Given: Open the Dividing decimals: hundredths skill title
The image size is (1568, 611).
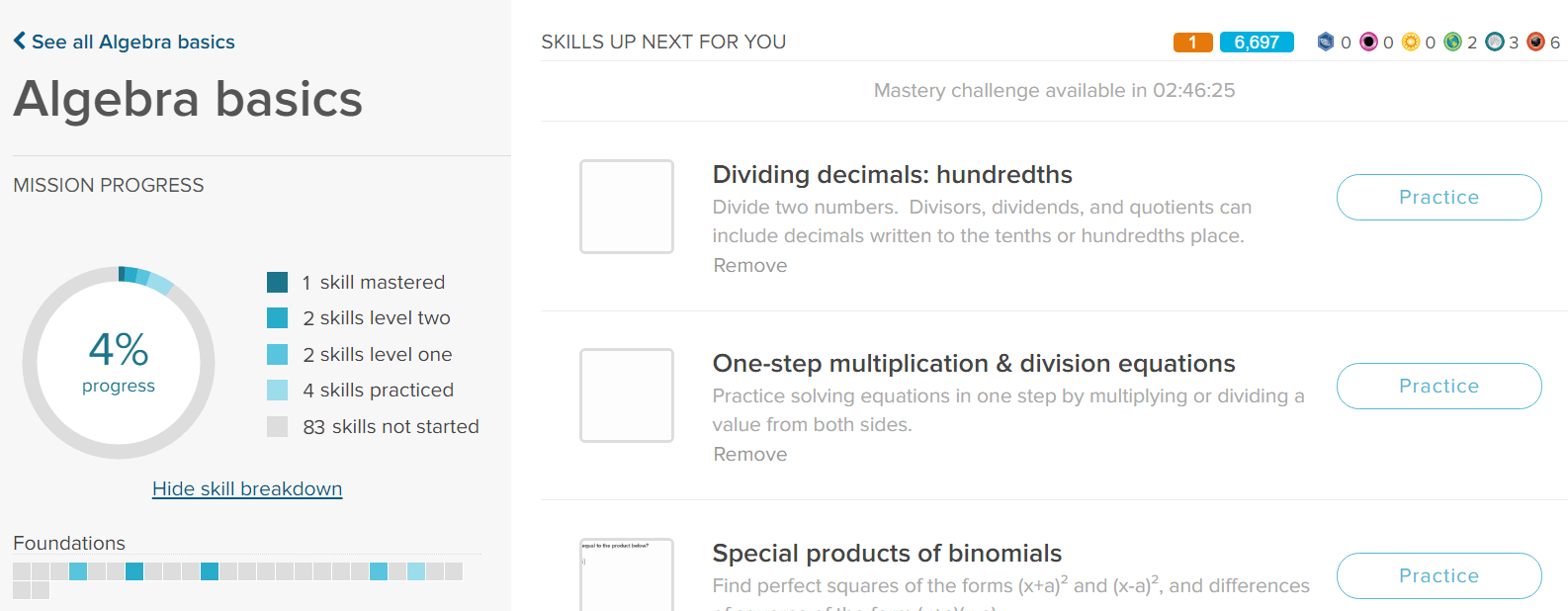Looking at the screenshot, I should pos(892,174).
